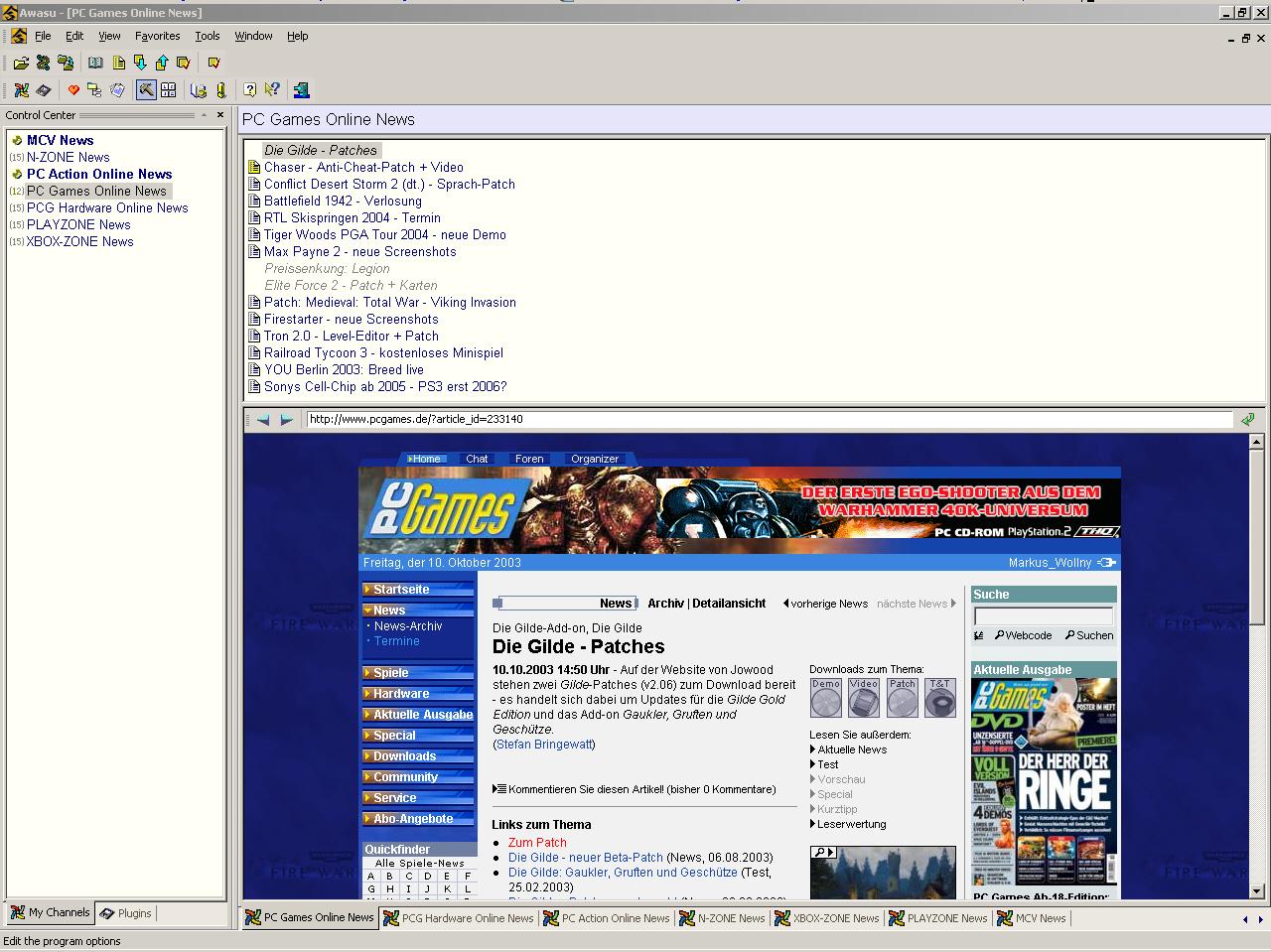This screenshot has width=1271, height=952.
Task: Click the book with green arrow icon
Action: click(x=199, y=90)
